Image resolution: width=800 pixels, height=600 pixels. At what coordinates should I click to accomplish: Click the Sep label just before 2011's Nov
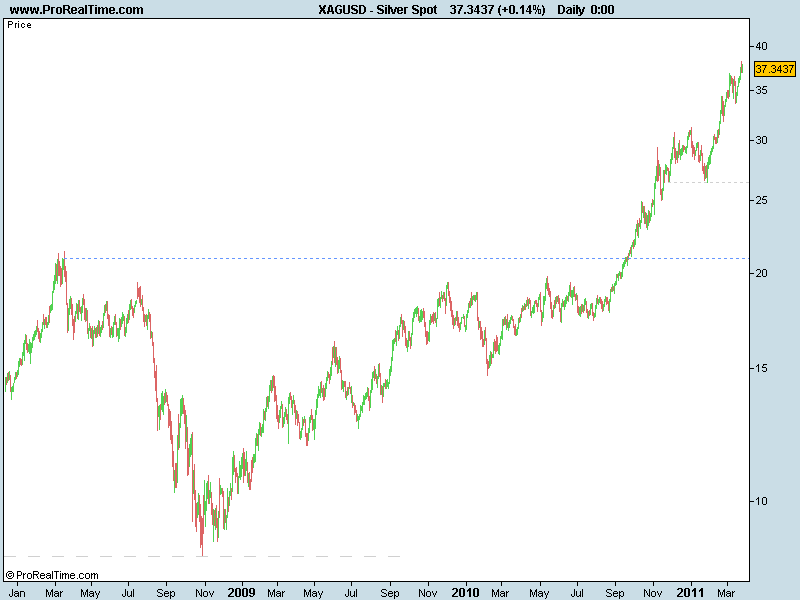pos(615,593)
